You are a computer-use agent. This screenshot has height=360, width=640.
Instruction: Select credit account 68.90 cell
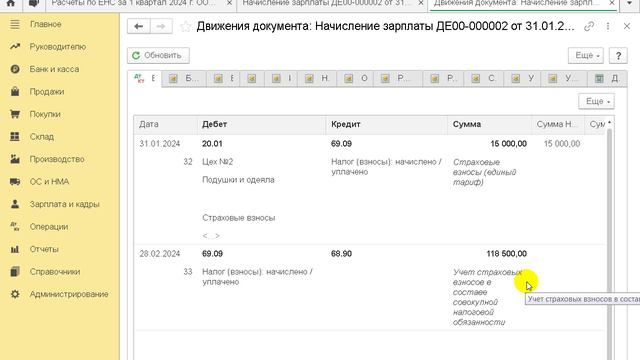coord(341,254)
